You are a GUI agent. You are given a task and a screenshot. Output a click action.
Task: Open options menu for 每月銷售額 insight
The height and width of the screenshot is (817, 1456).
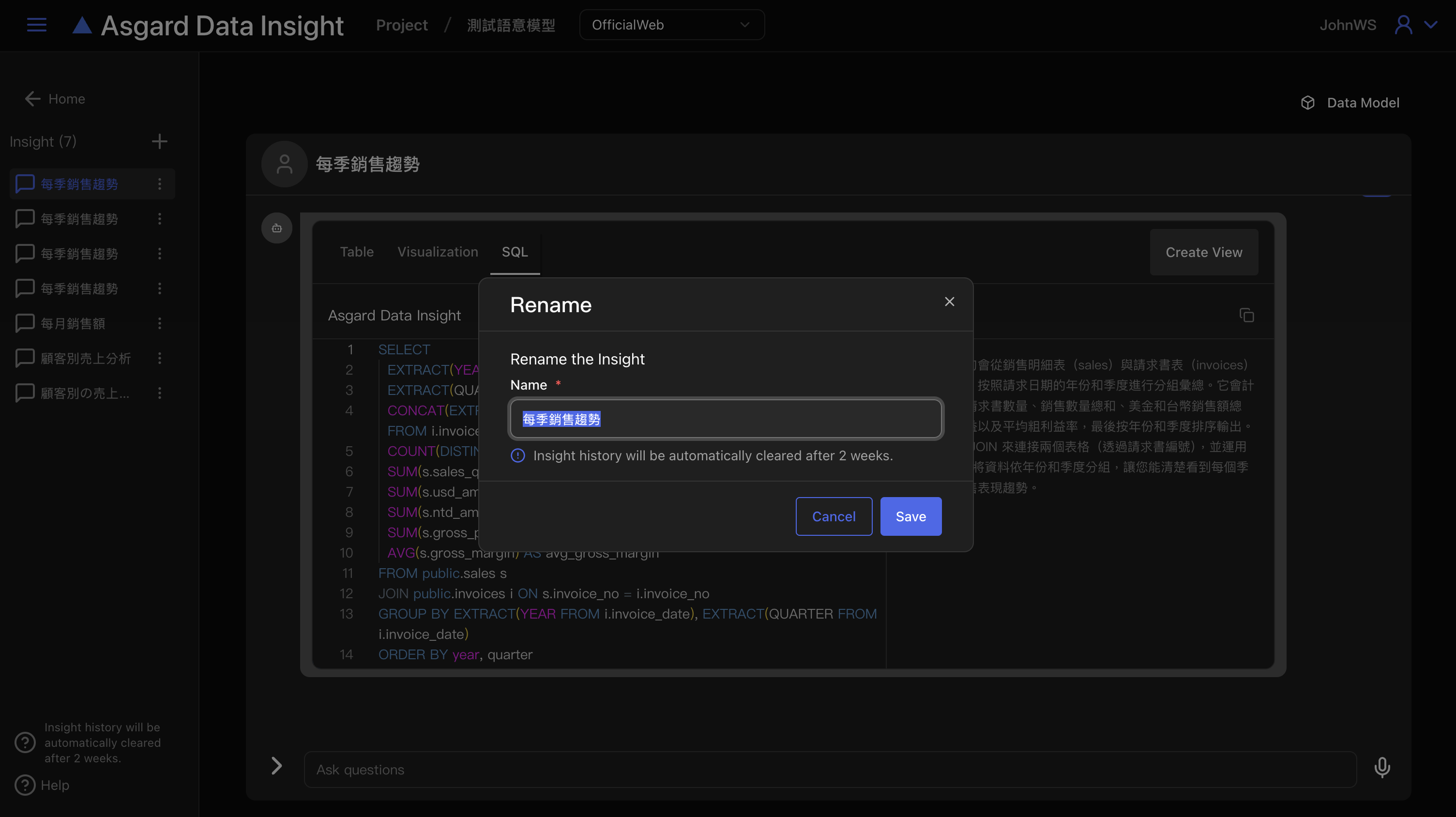[159, 323]
